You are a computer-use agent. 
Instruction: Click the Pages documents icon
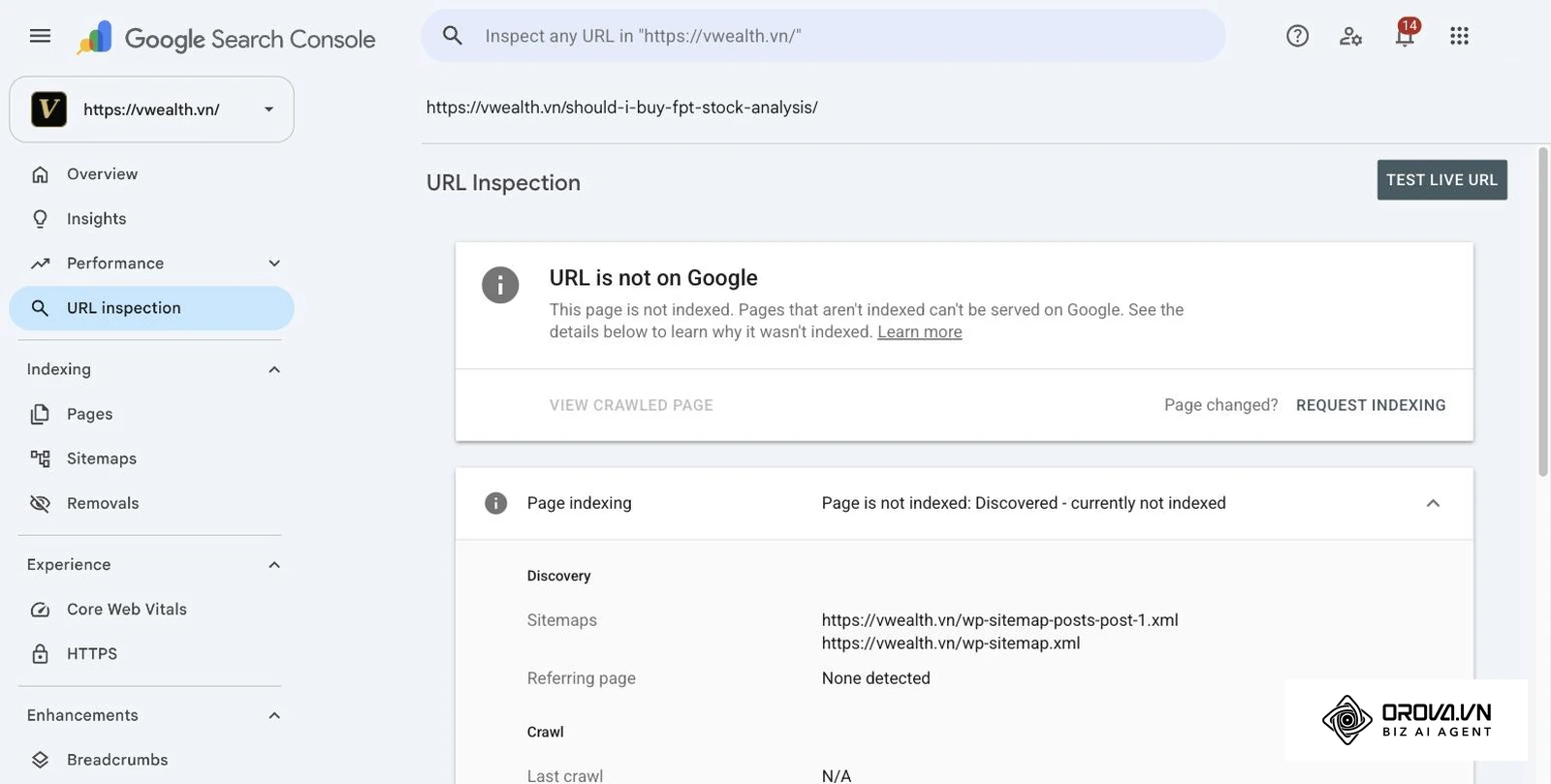[x=40, y=414]
